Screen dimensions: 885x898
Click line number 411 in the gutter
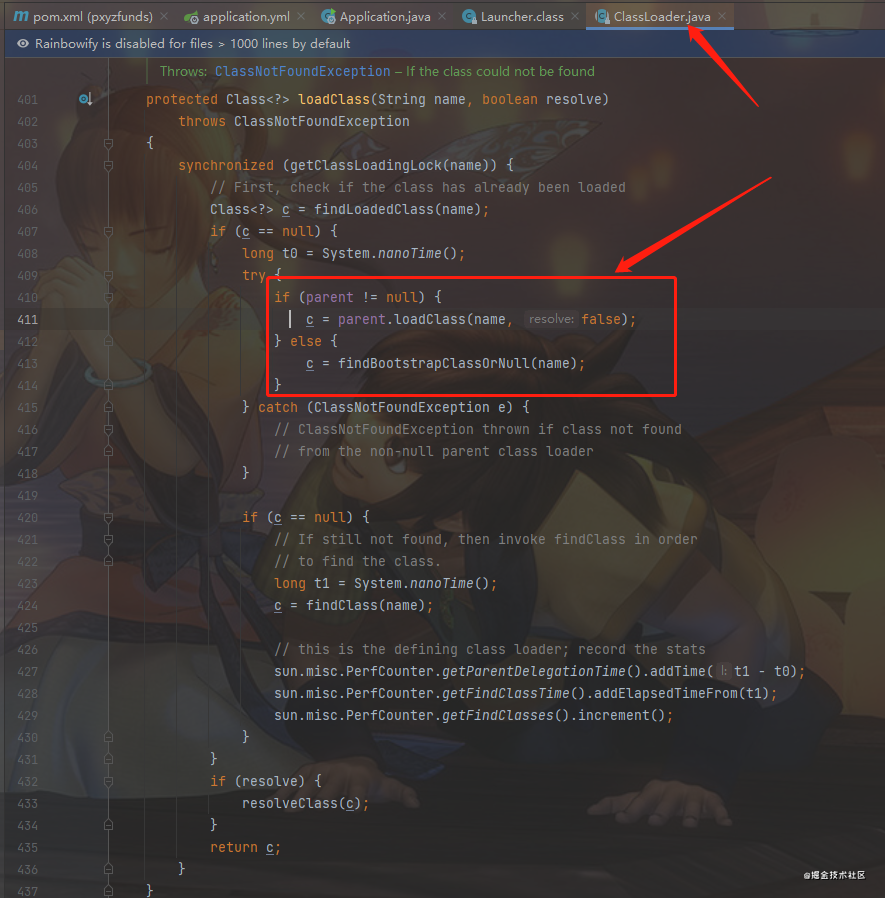click(27, 320)
